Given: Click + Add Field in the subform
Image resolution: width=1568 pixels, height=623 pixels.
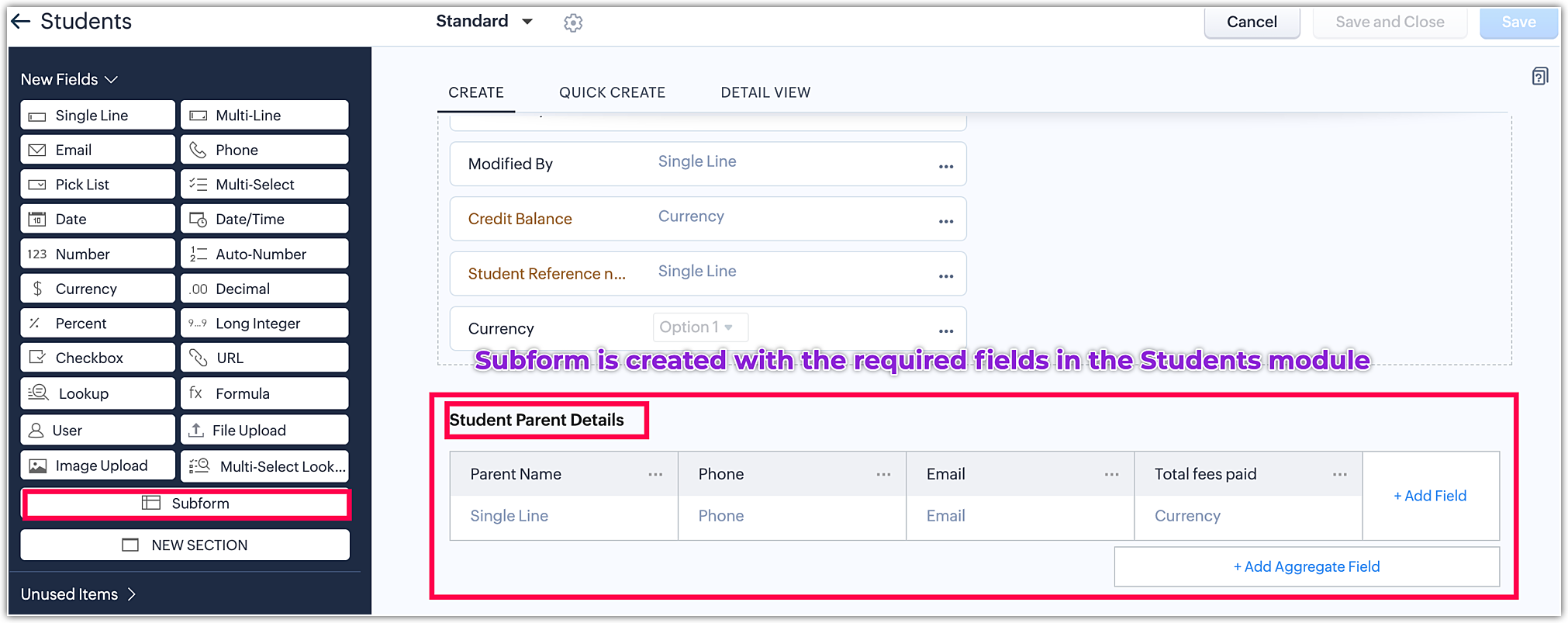Looking at the screenshot, I should click(1429, 496).
